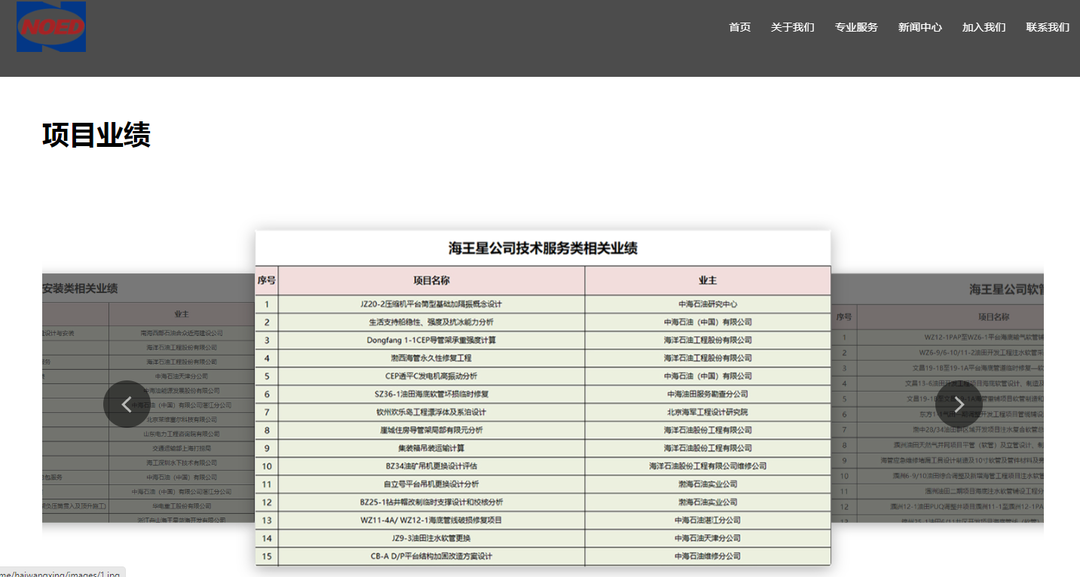Select 加入我们 in navigation bar
This screenshot has height=577, width=1080.
(x=983, y=27)
